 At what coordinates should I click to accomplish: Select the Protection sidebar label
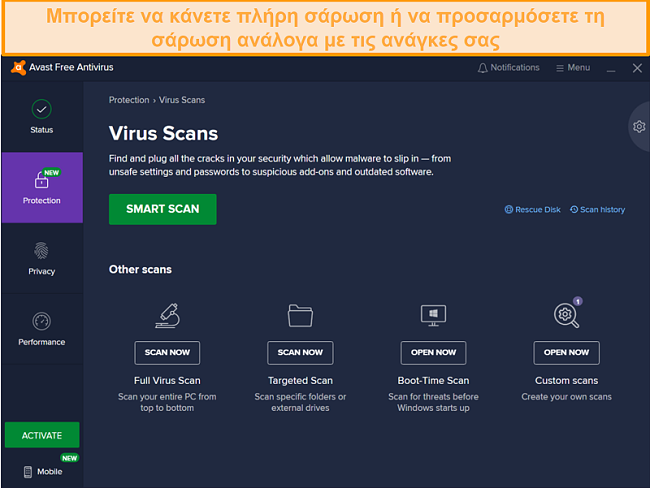point(41,201)
